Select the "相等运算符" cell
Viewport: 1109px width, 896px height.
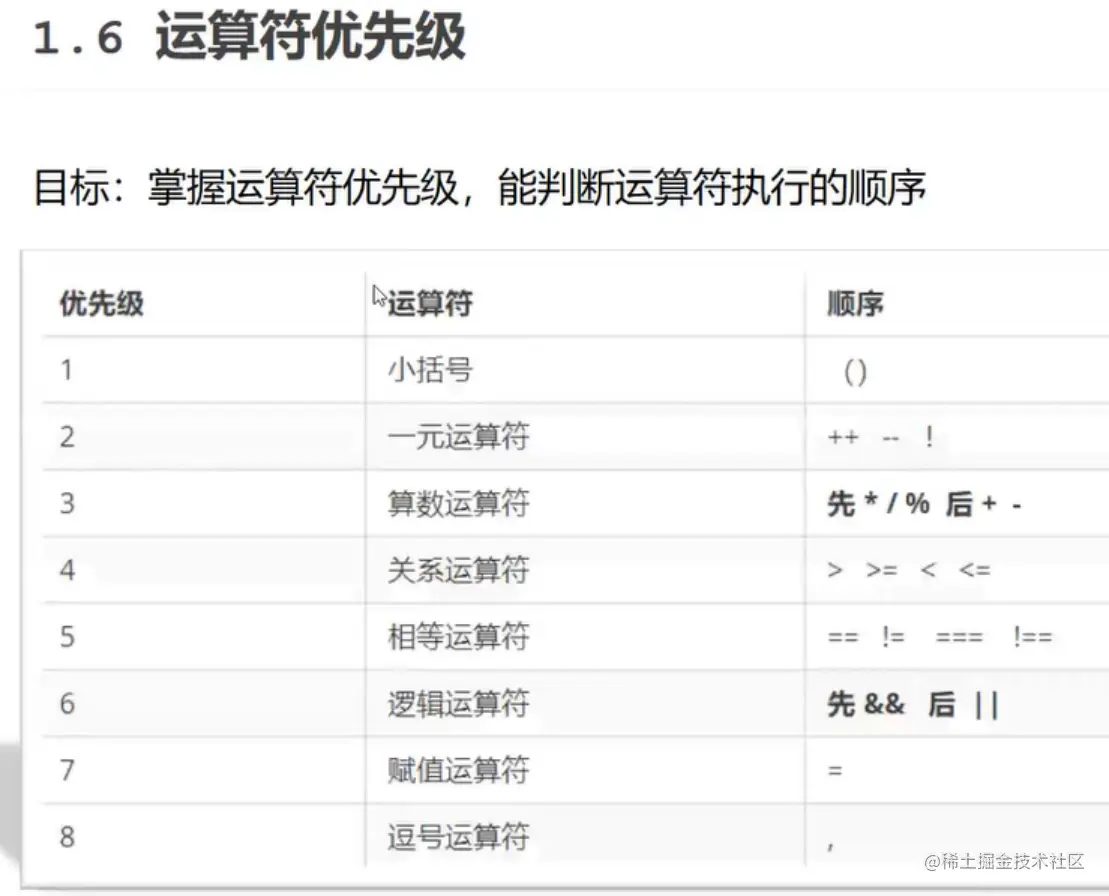(458, 636)
